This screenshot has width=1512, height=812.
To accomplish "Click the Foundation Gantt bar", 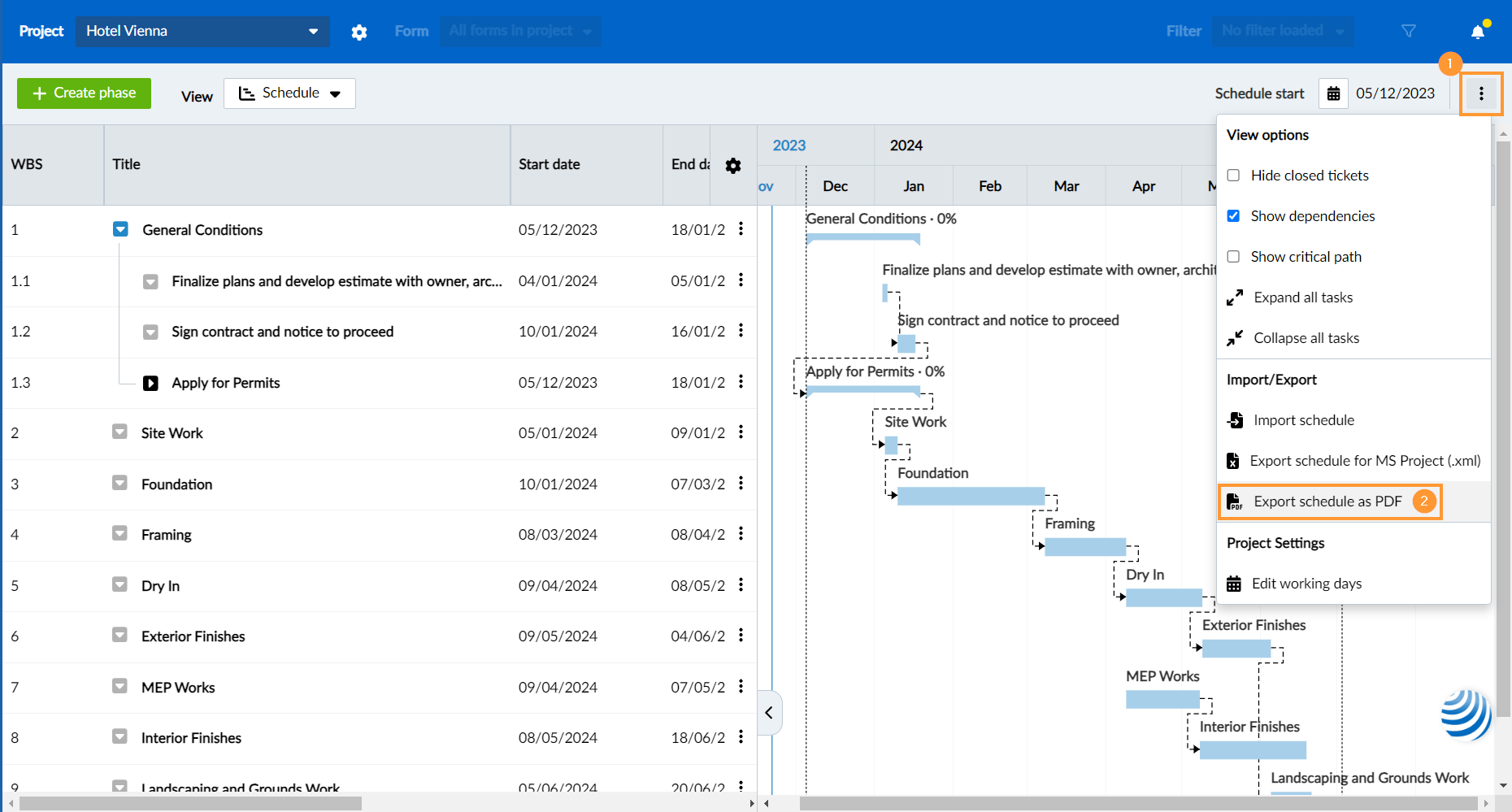I will (971, 496).
